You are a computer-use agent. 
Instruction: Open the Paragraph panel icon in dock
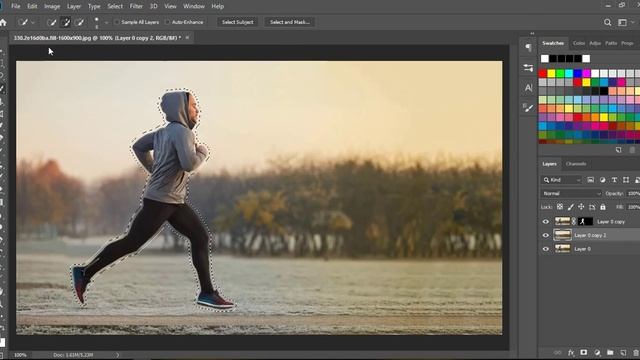point(528,48)
